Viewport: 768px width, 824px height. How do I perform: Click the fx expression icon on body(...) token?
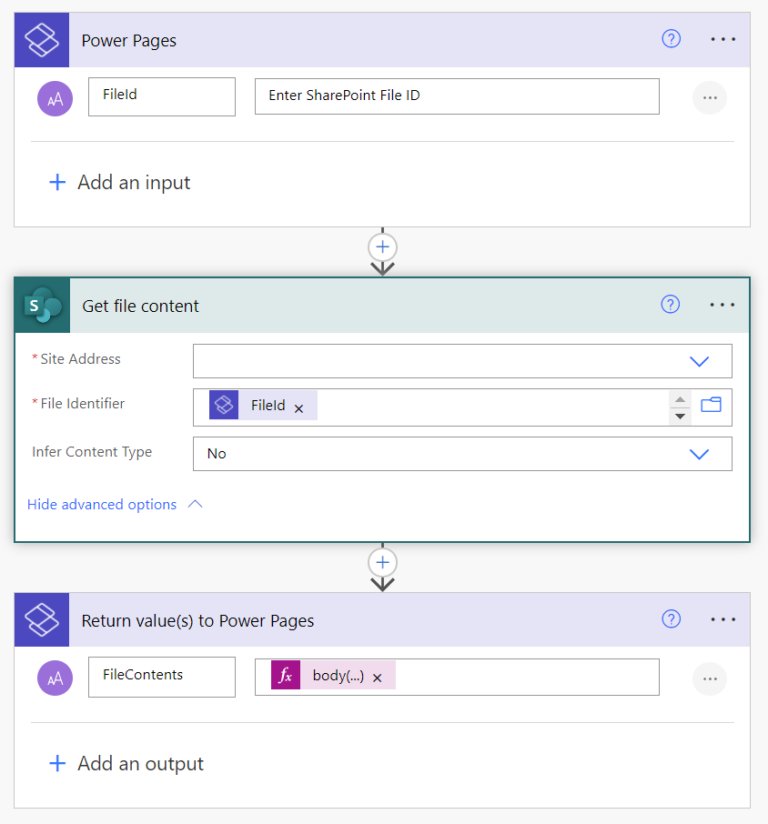(x=287, y=675)
